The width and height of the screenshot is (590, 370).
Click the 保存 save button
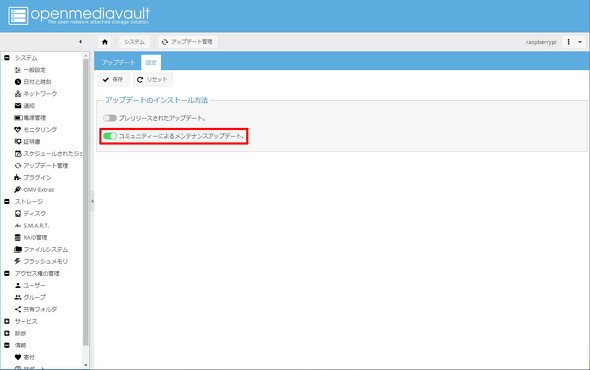click(x=113, y=79)
